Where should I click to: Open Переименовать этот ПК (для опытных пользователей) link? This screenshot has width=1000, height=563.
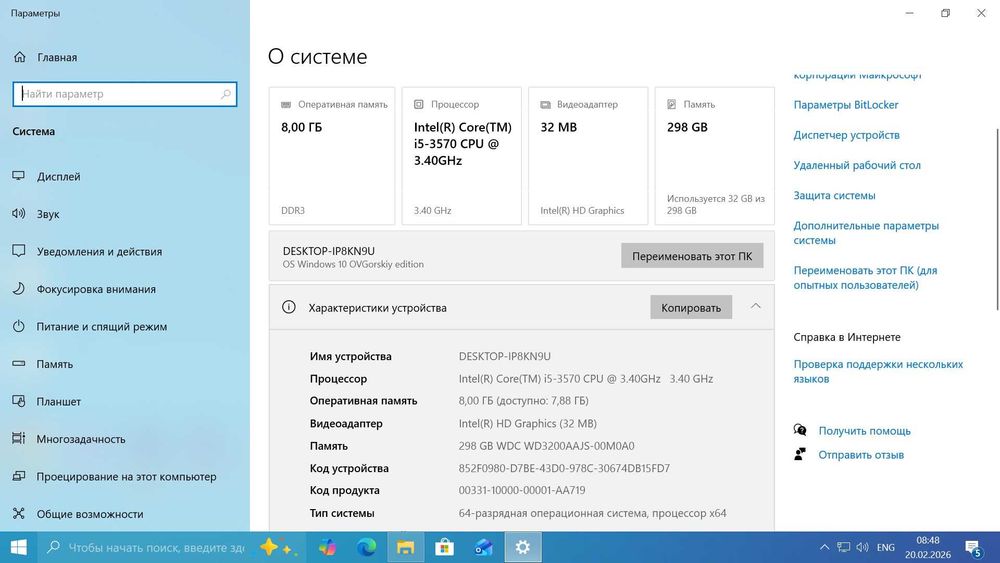(x=865, y=277)
